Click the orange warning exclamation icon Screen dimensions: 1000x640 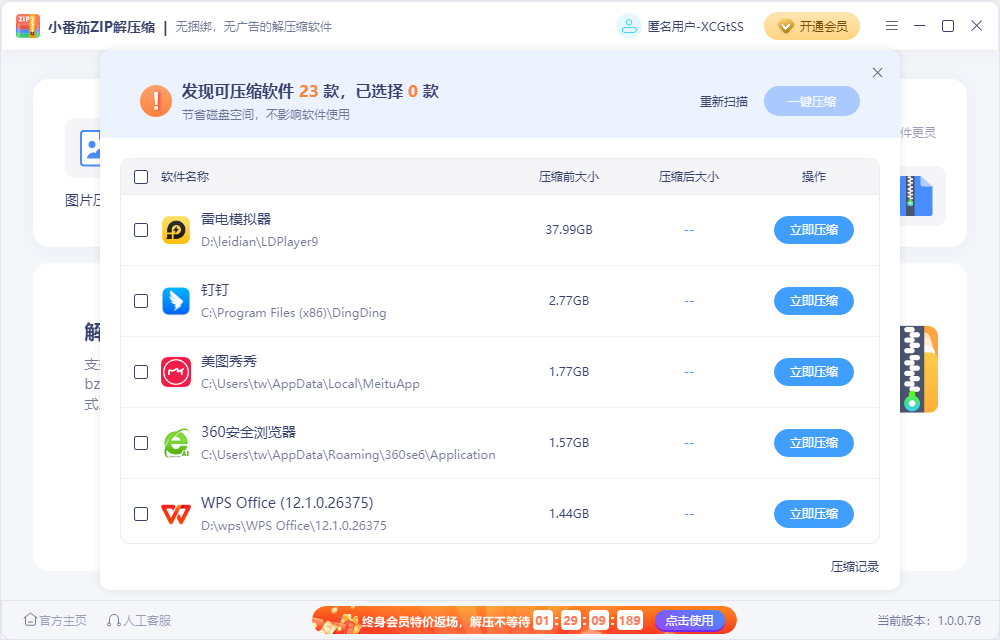pyautogui.click(x=156, y=101)
